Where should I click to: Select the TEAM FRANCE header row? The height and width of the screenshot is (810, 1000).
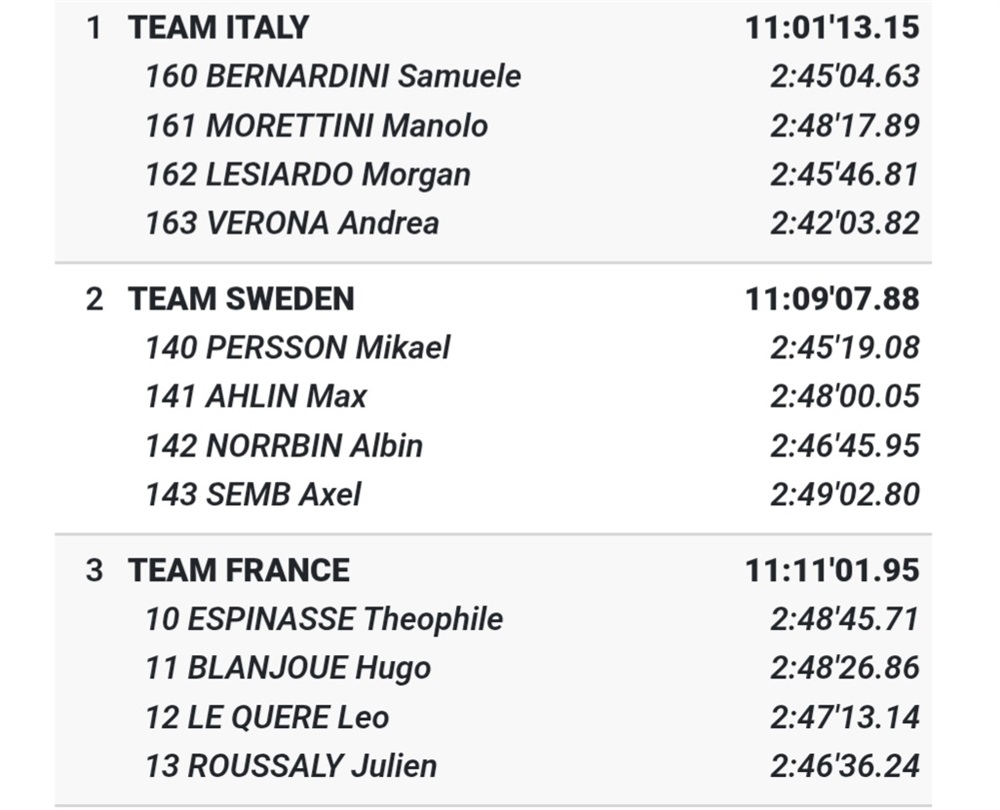click(493, 570)
